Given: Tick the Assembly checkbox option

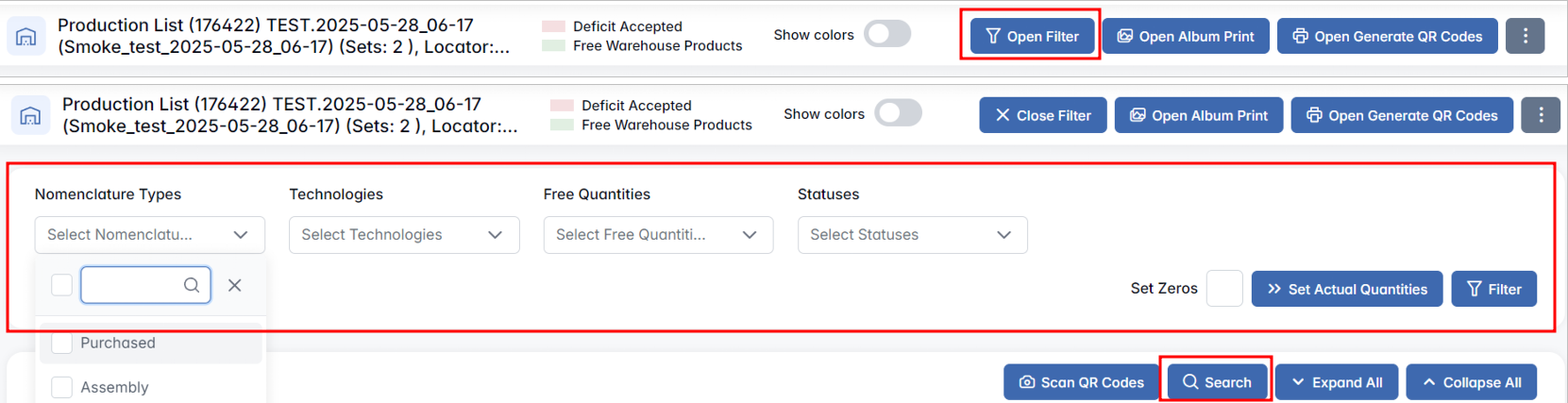Looking at the screenshot, I should [62, 387].
